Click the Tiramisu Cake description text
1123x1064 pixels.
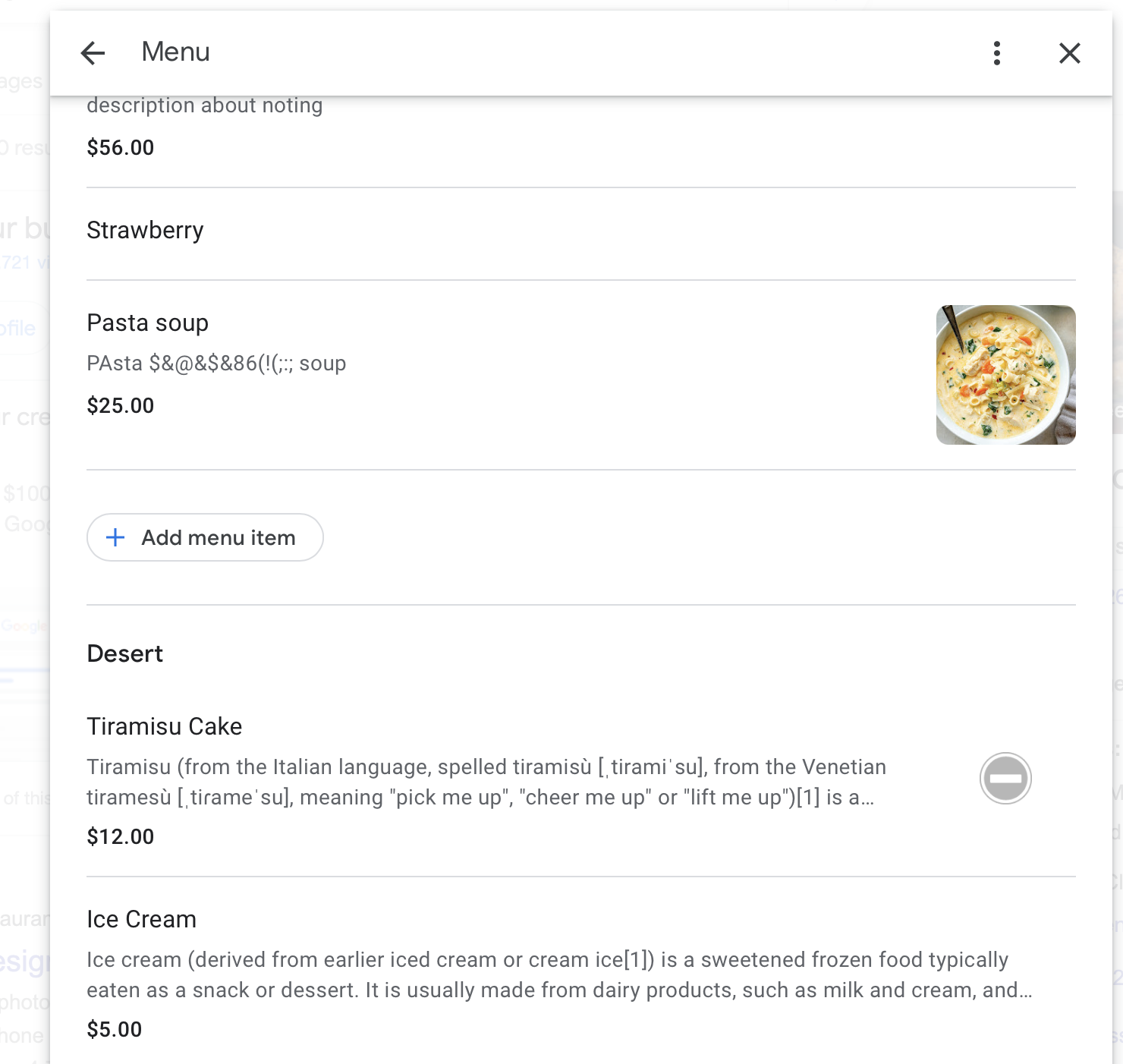486,782
